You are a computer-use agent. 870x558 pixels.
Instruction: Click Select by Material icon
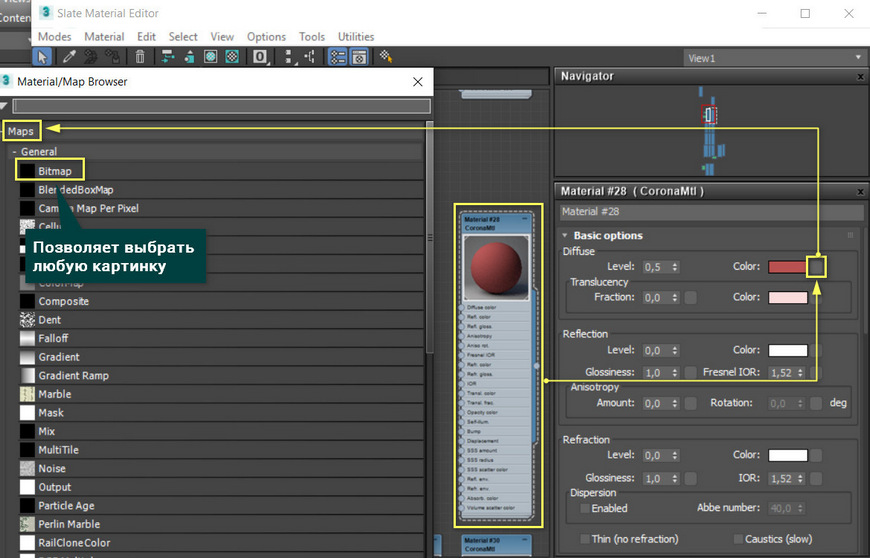(x=386, y=57)
